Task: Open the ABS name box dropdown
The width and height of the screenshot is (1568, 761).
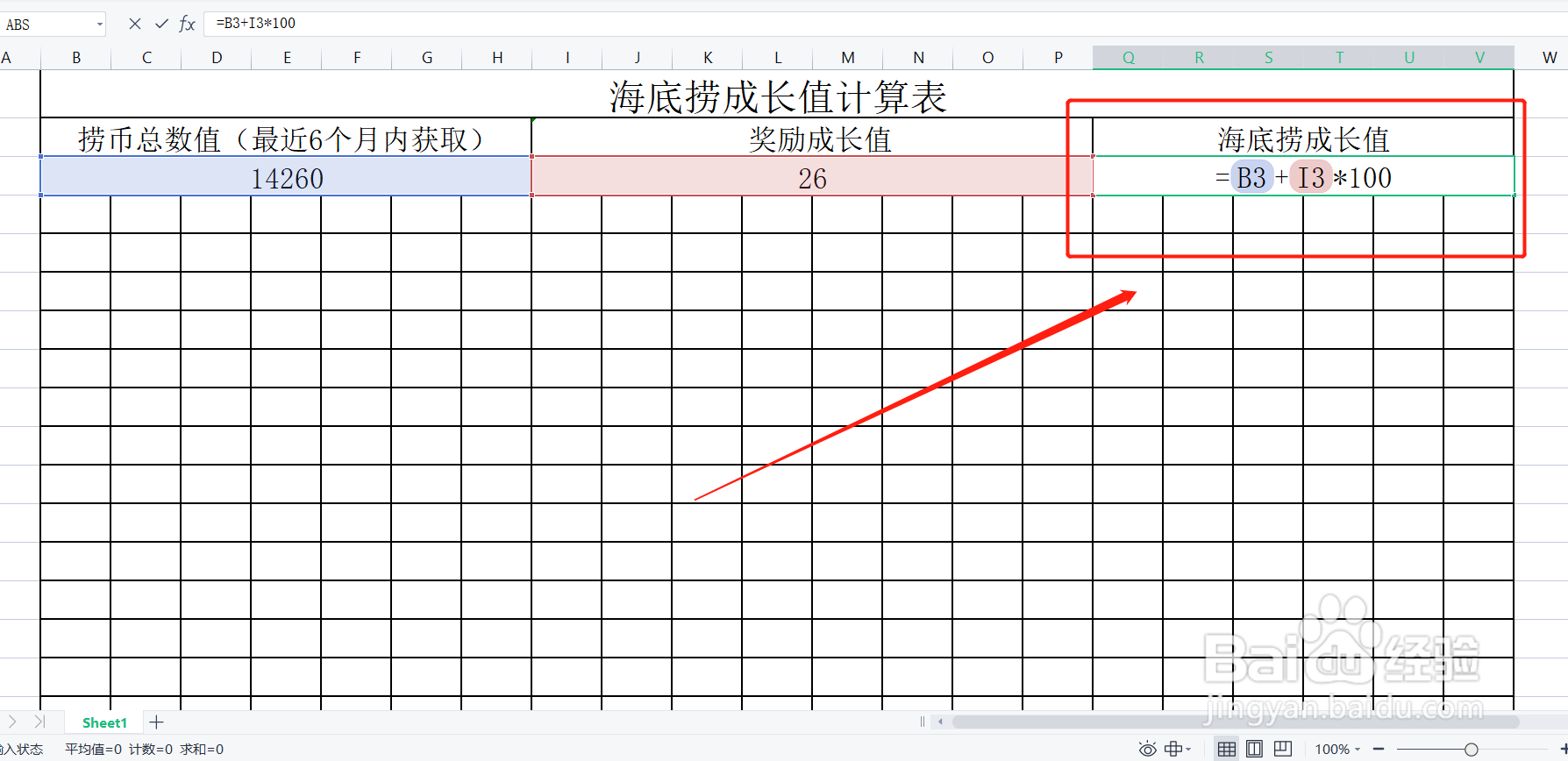Action: pyautogui.click(x=99, y=24)
